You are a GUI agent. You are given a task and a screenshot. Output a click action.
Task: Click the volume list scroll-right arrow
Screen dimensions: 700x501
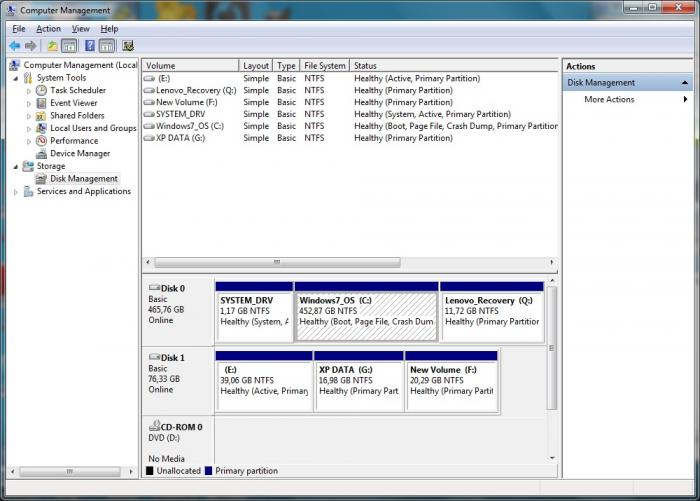[552, 262]
